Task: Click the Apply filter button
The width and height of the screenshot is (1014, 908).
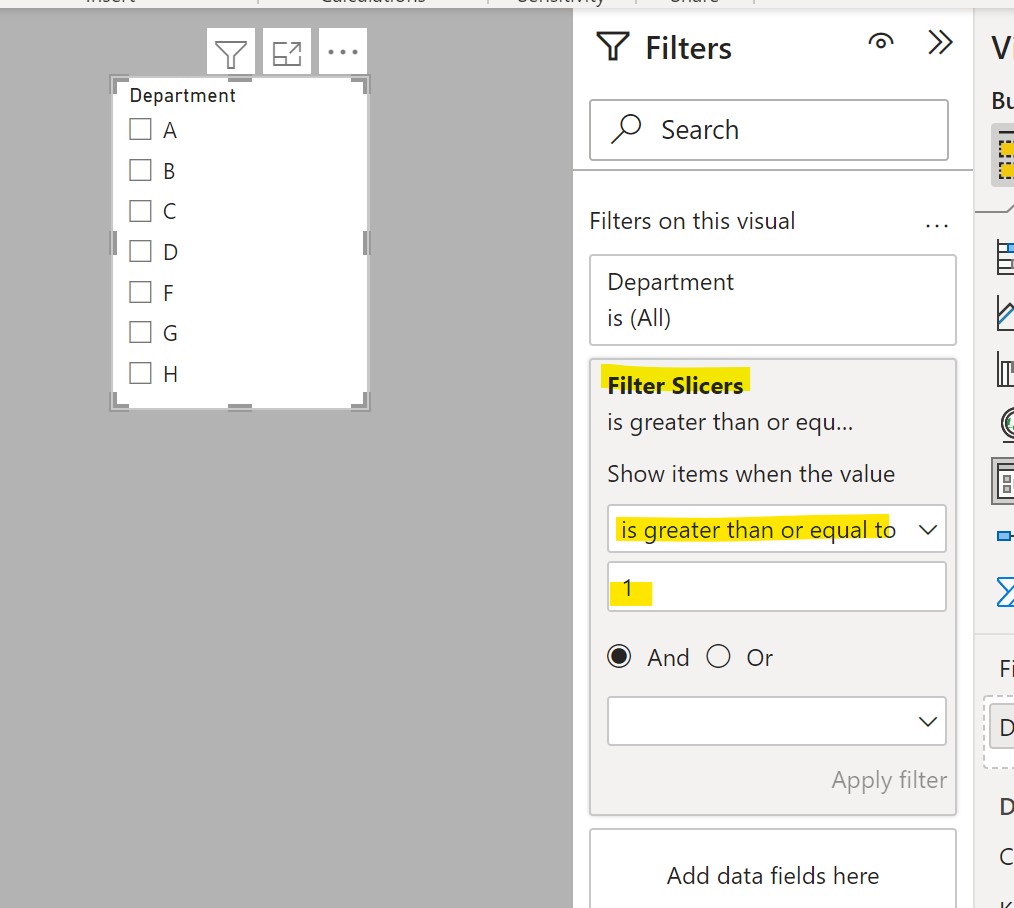Action: 889,780
